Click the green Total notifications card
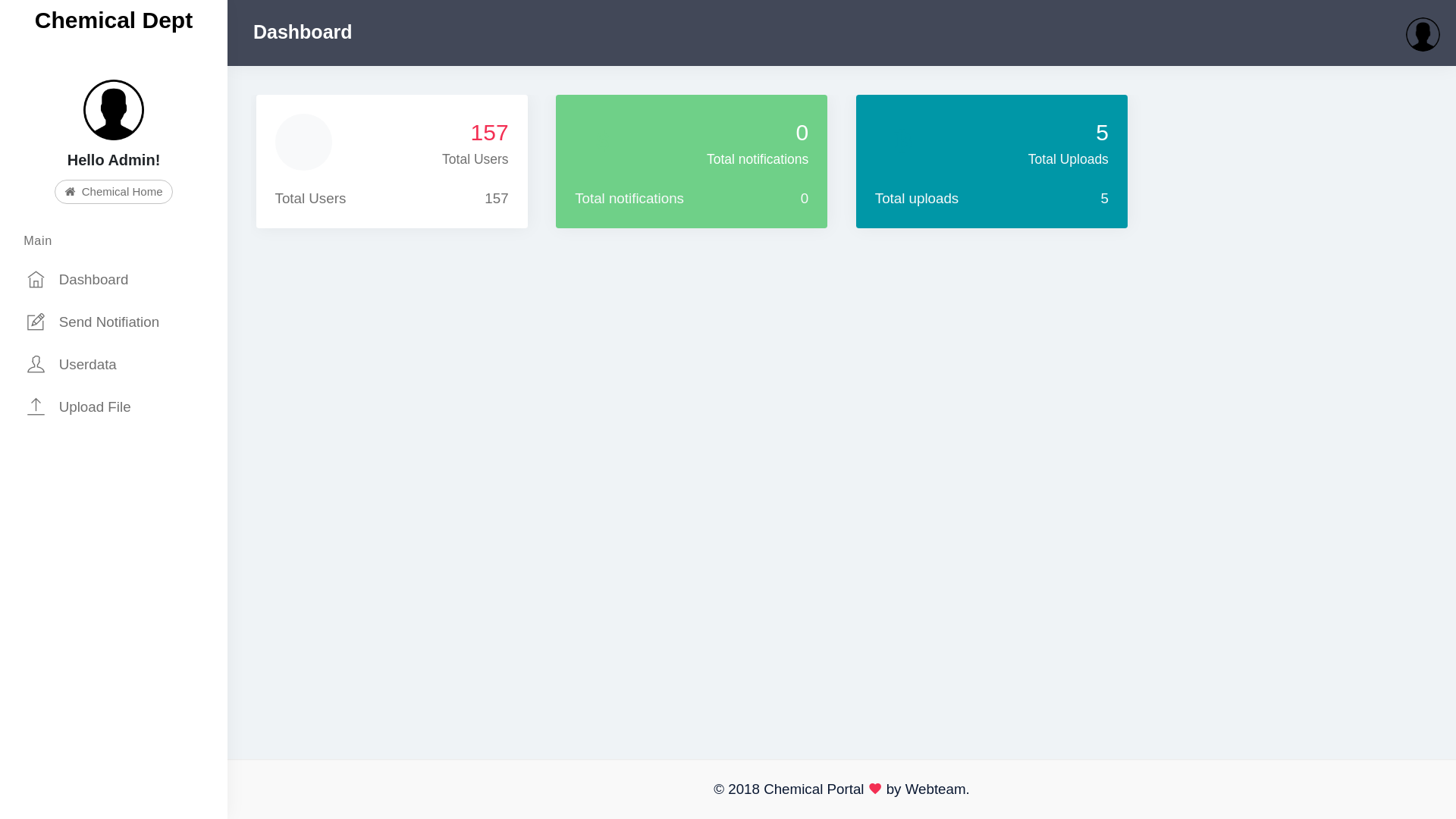Image resolution: width=1456 pixels, height=819 pixels. point(691,162)
